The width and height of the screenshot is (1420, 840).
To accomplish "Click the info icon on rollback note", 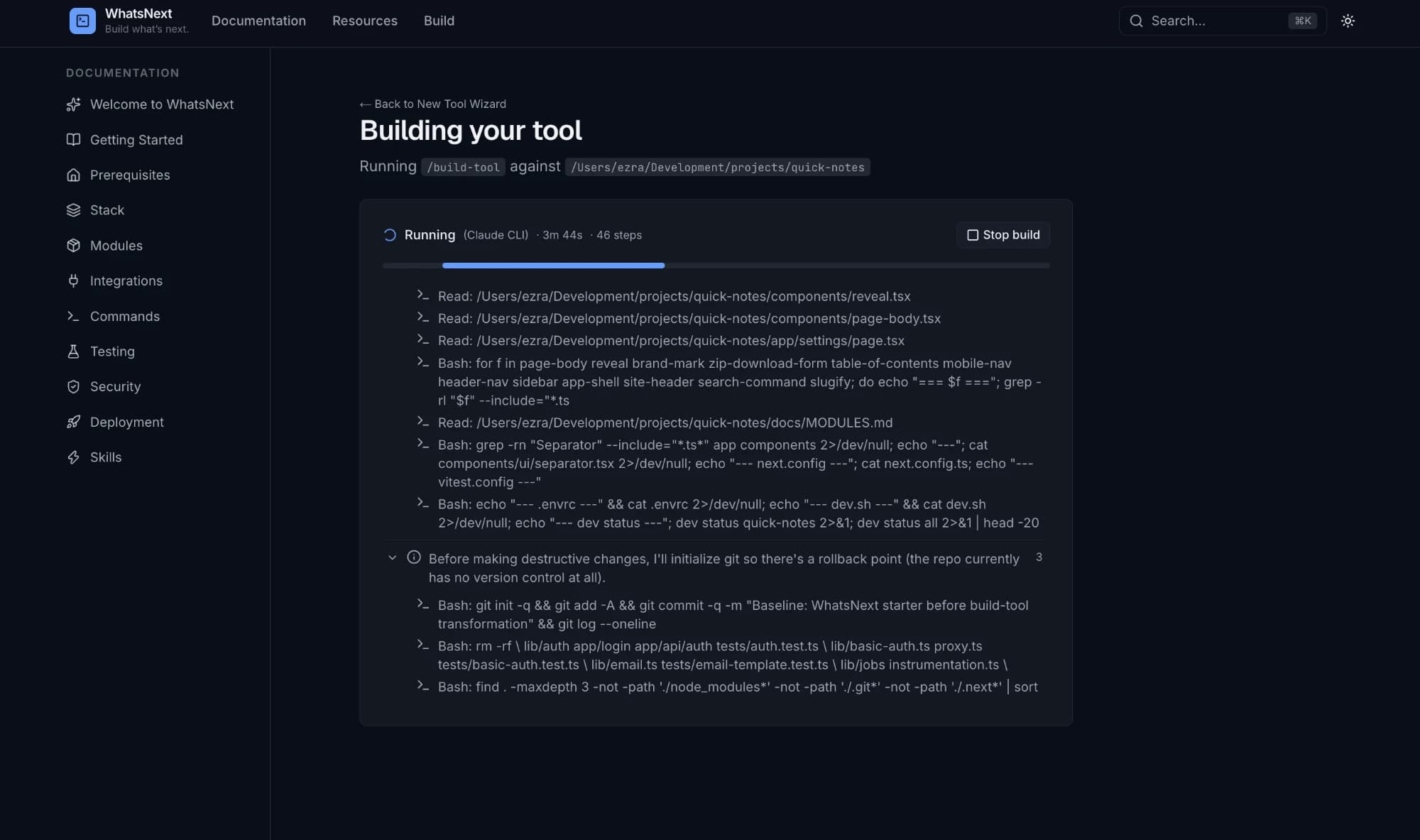I will tap(414, 557).
